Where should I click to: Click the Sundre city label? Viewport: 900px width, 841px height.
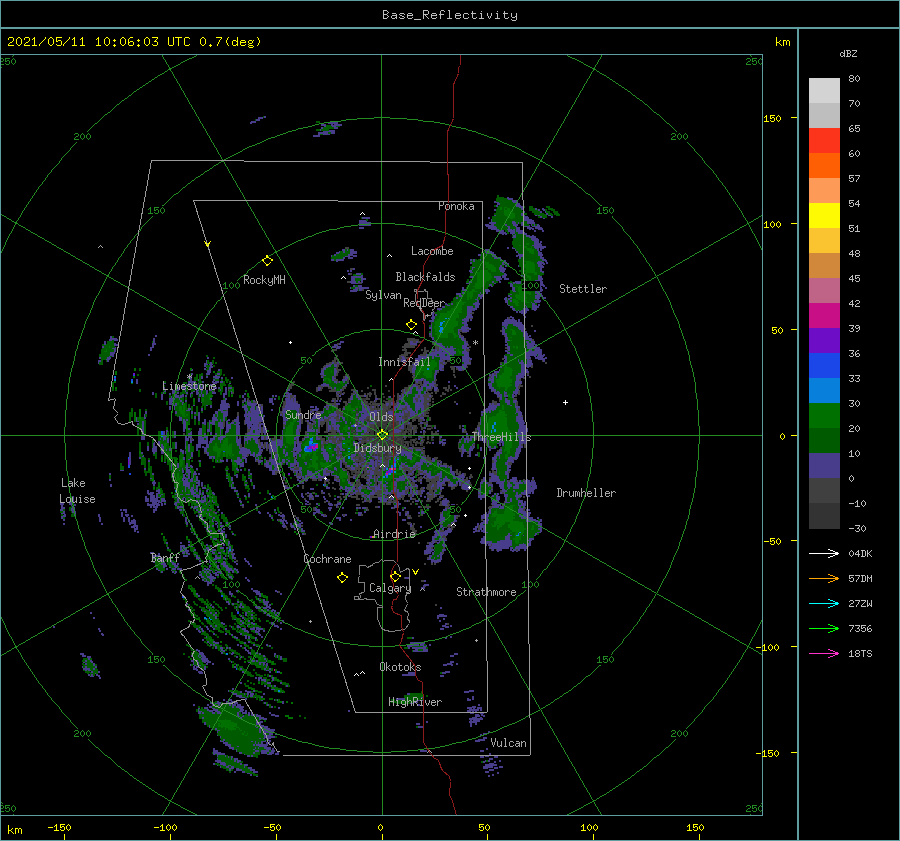[x=303, y=414]
